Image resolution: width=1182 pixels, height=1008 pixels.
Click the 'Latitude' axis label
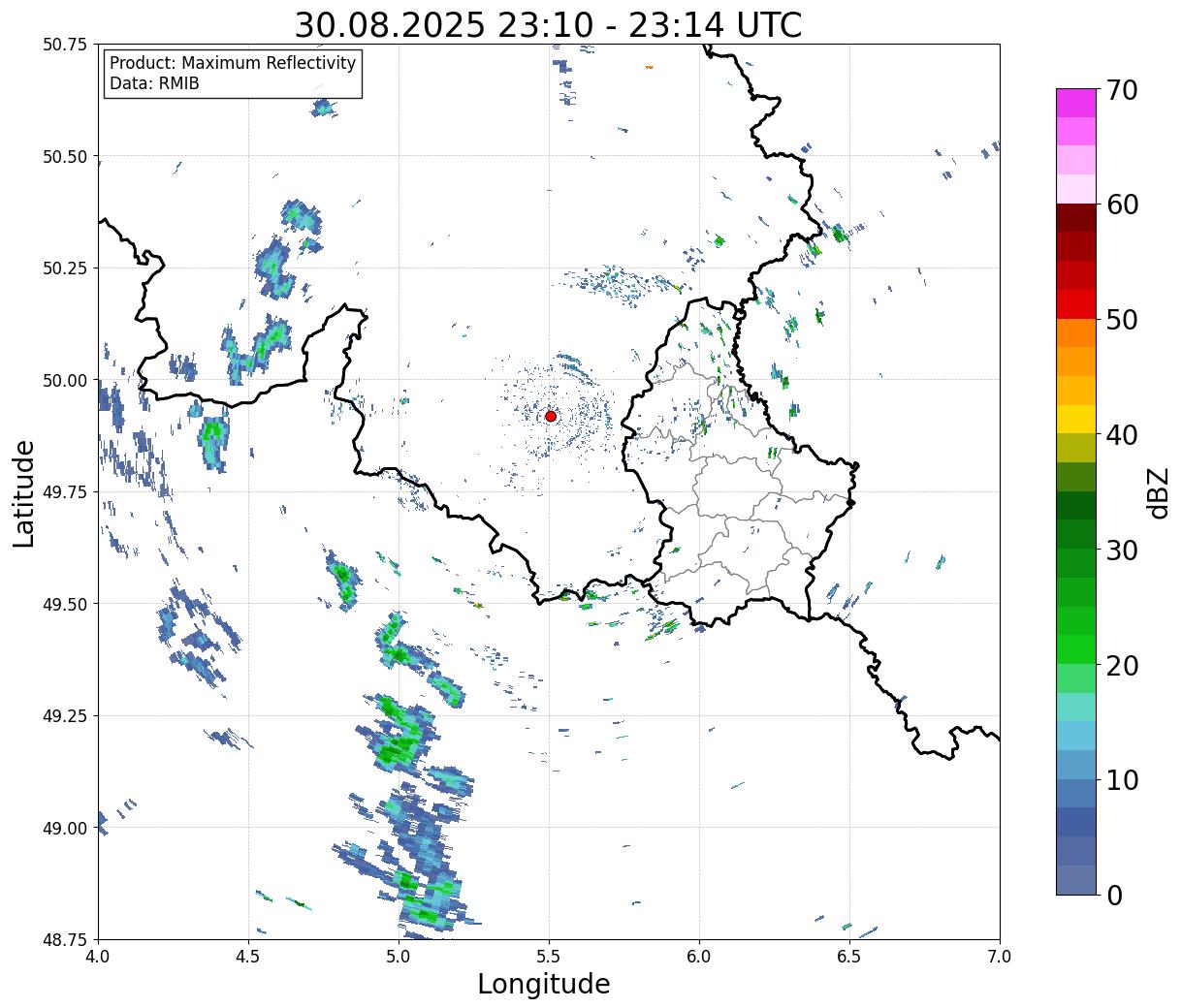click(x=24, y=492)
